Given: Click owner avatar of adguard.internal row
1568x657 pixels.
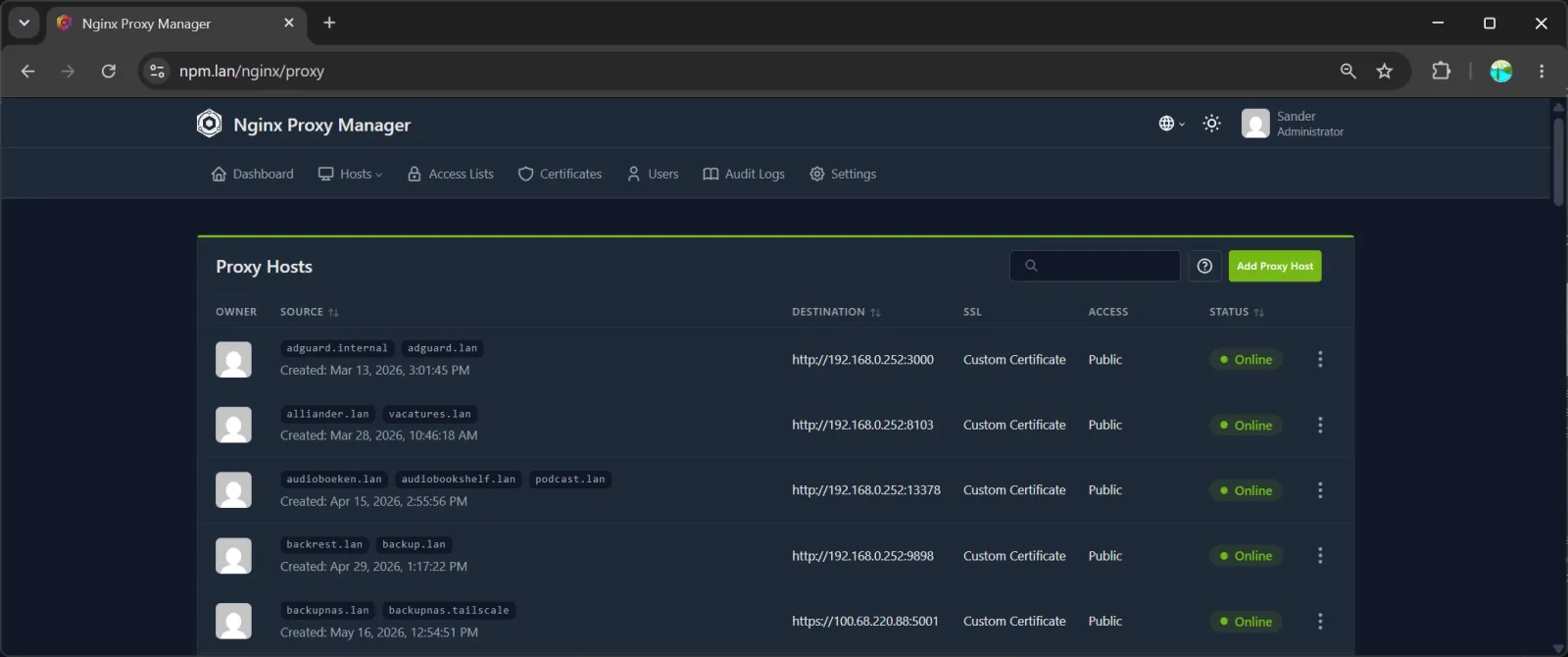Looking at the screenshot, I should click(x=233, y=359).
